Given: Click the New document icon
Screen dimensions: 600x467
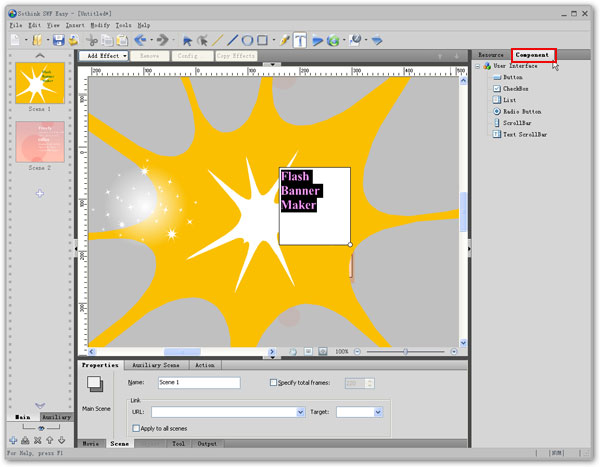Looking at the screenshot, I should click(x=15, y=40).
